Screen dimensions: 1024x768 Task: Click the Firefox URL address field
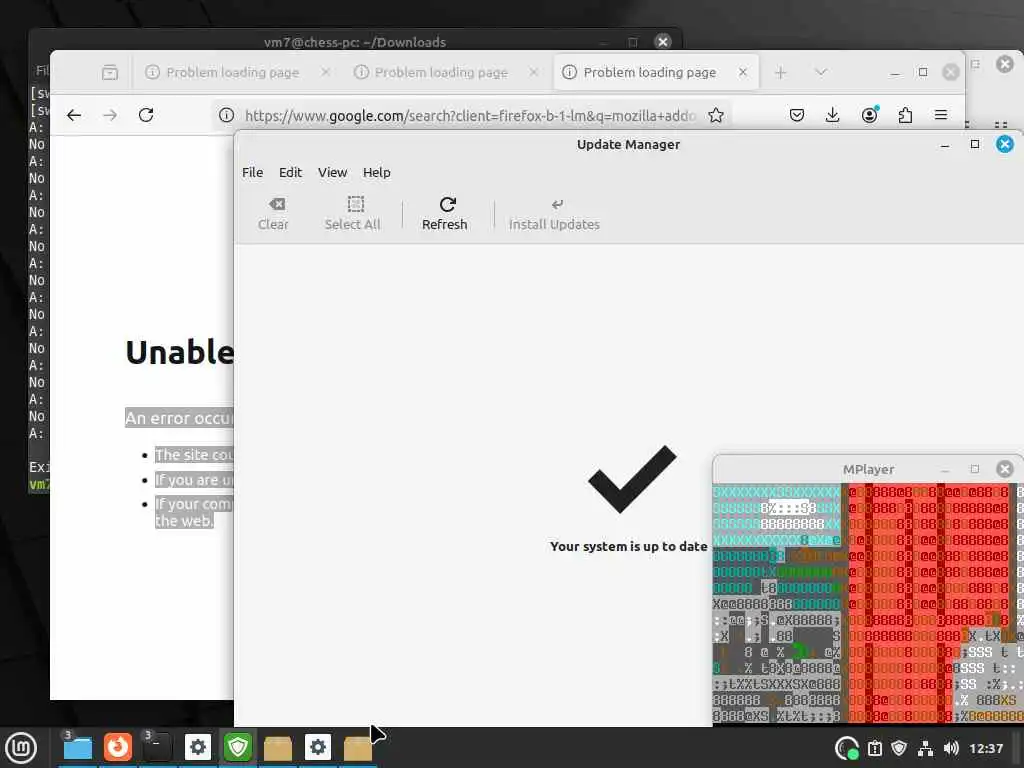pos(470,116)
